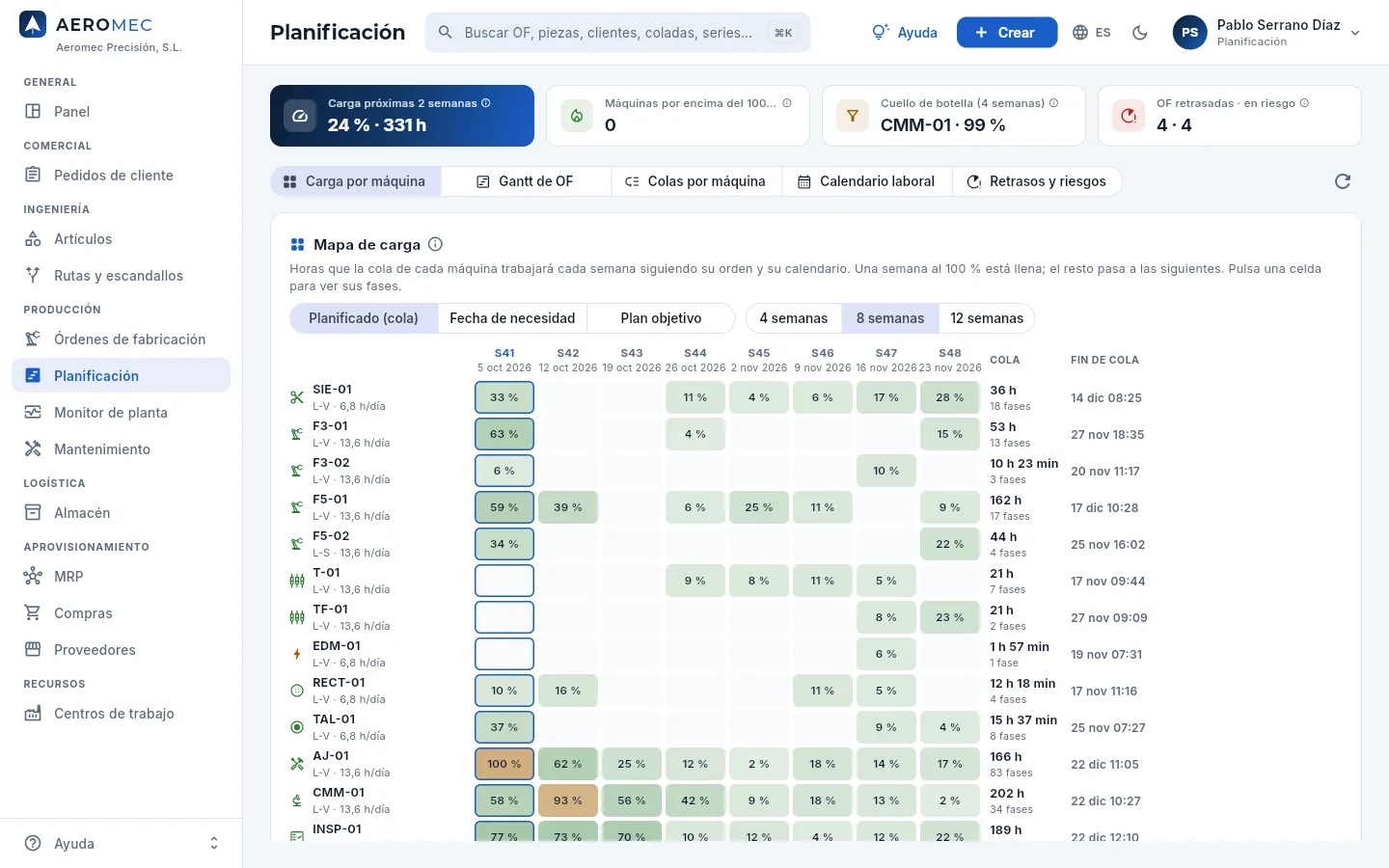Switch to Gantt de OF tab

click(x=526, y=181)
